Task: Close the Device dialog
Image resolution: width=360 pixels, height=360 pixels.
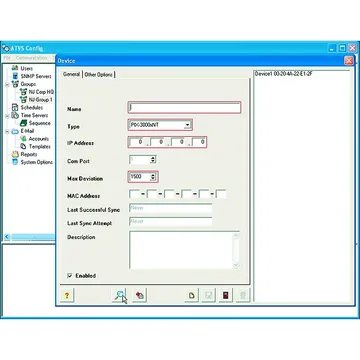Action: pos(349,61)
